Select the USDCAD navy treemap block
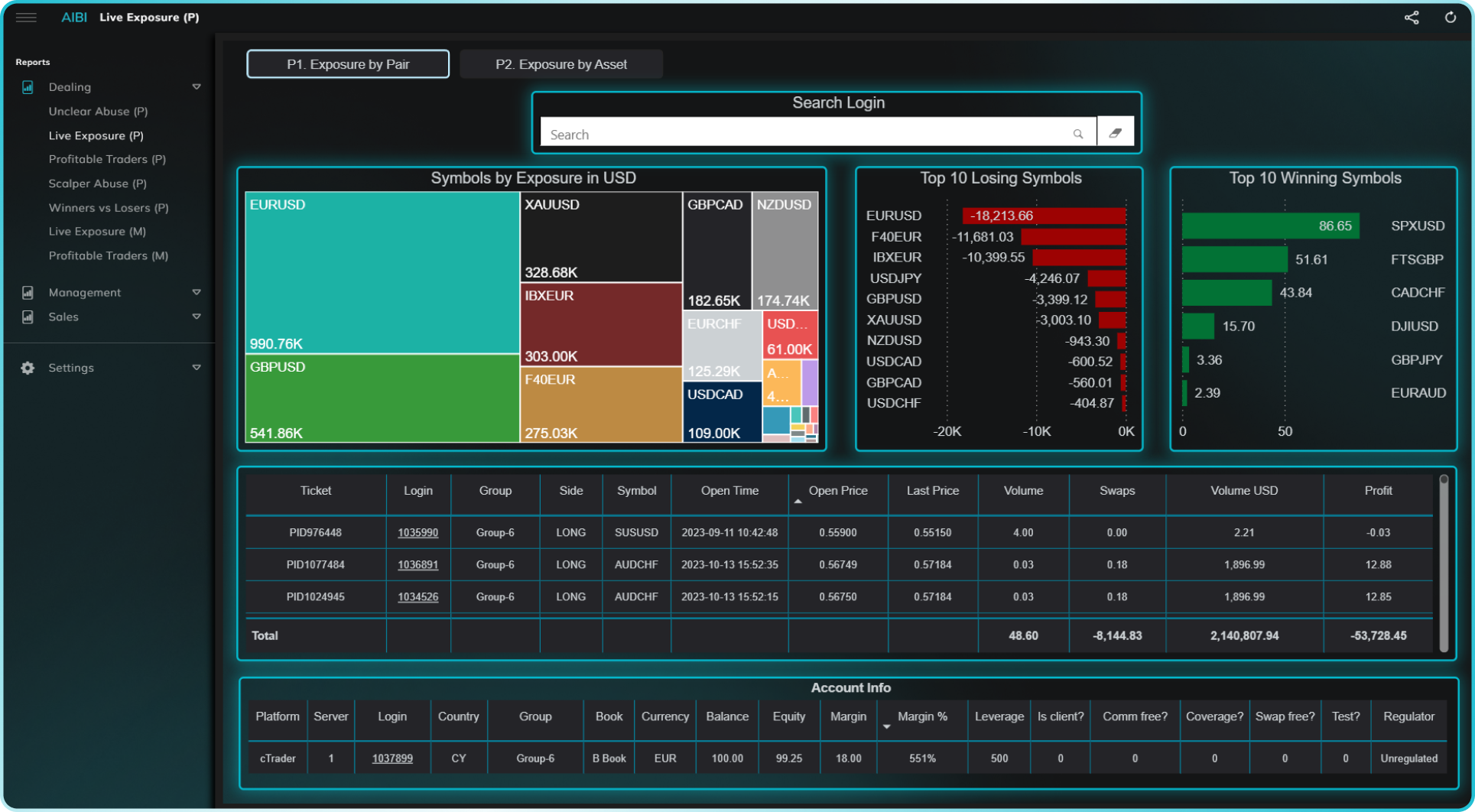This screenshot has width=1475, height=812. tap(722, 412)
